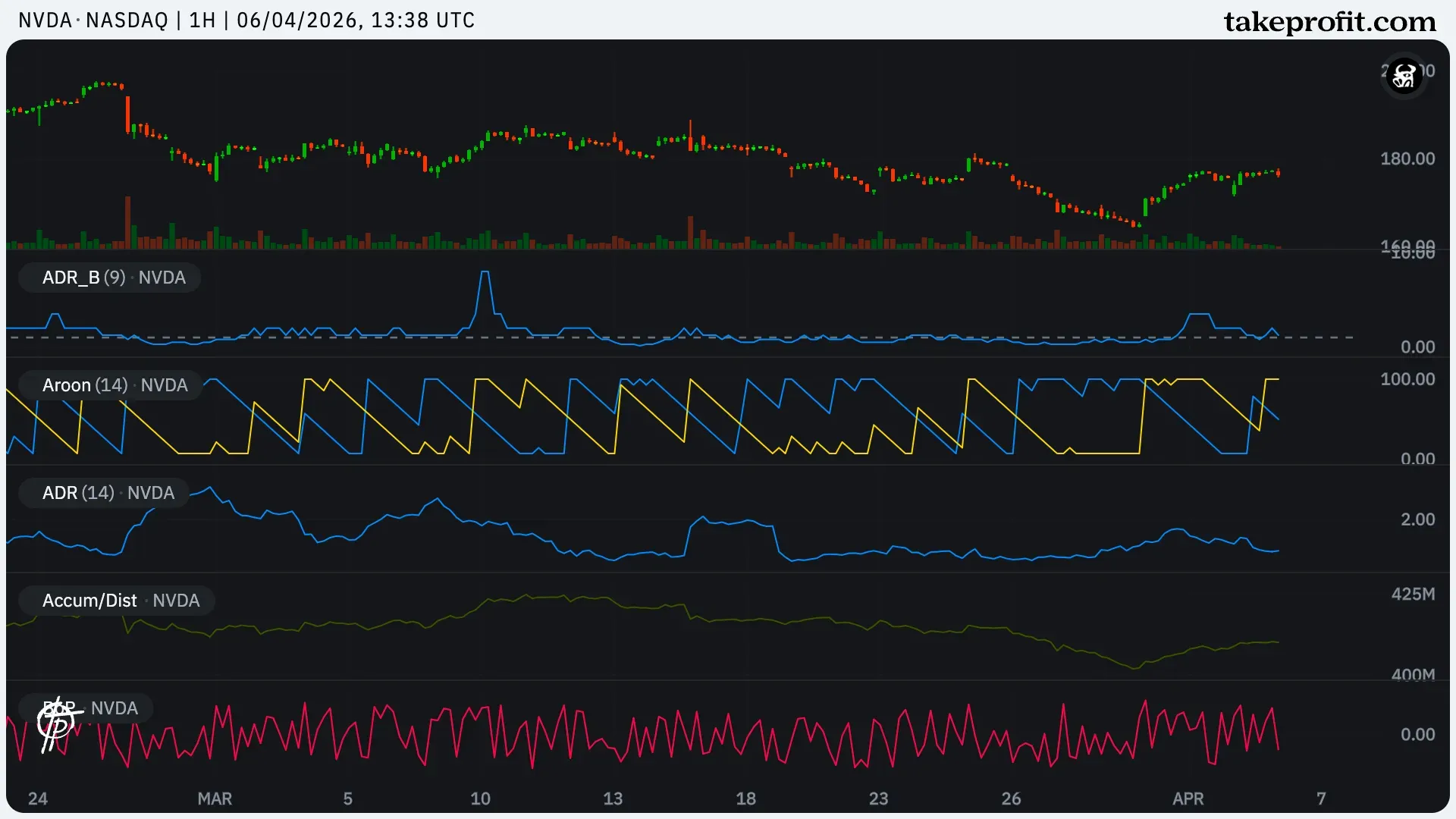Click the 26 date marker on time axis
Viewport: 1456px width, 819px height.
(x=1011, y=799)
